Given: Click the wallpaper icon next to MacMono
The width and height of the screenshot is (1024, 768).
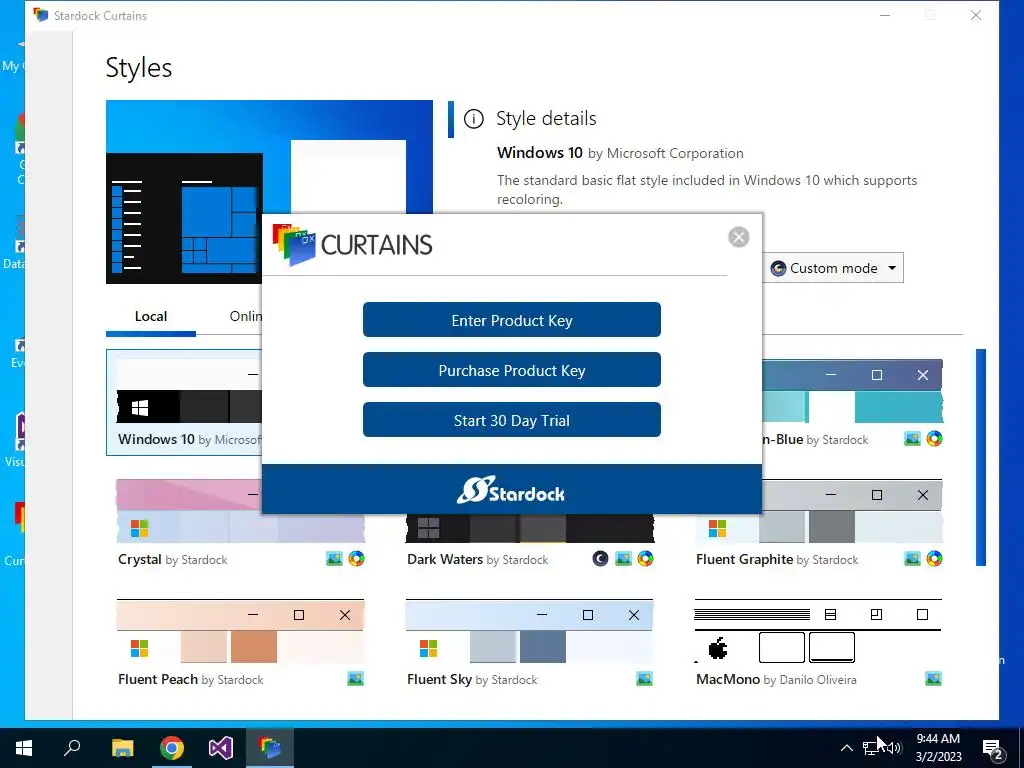Looking at the screenshot, I should (934, 679).
